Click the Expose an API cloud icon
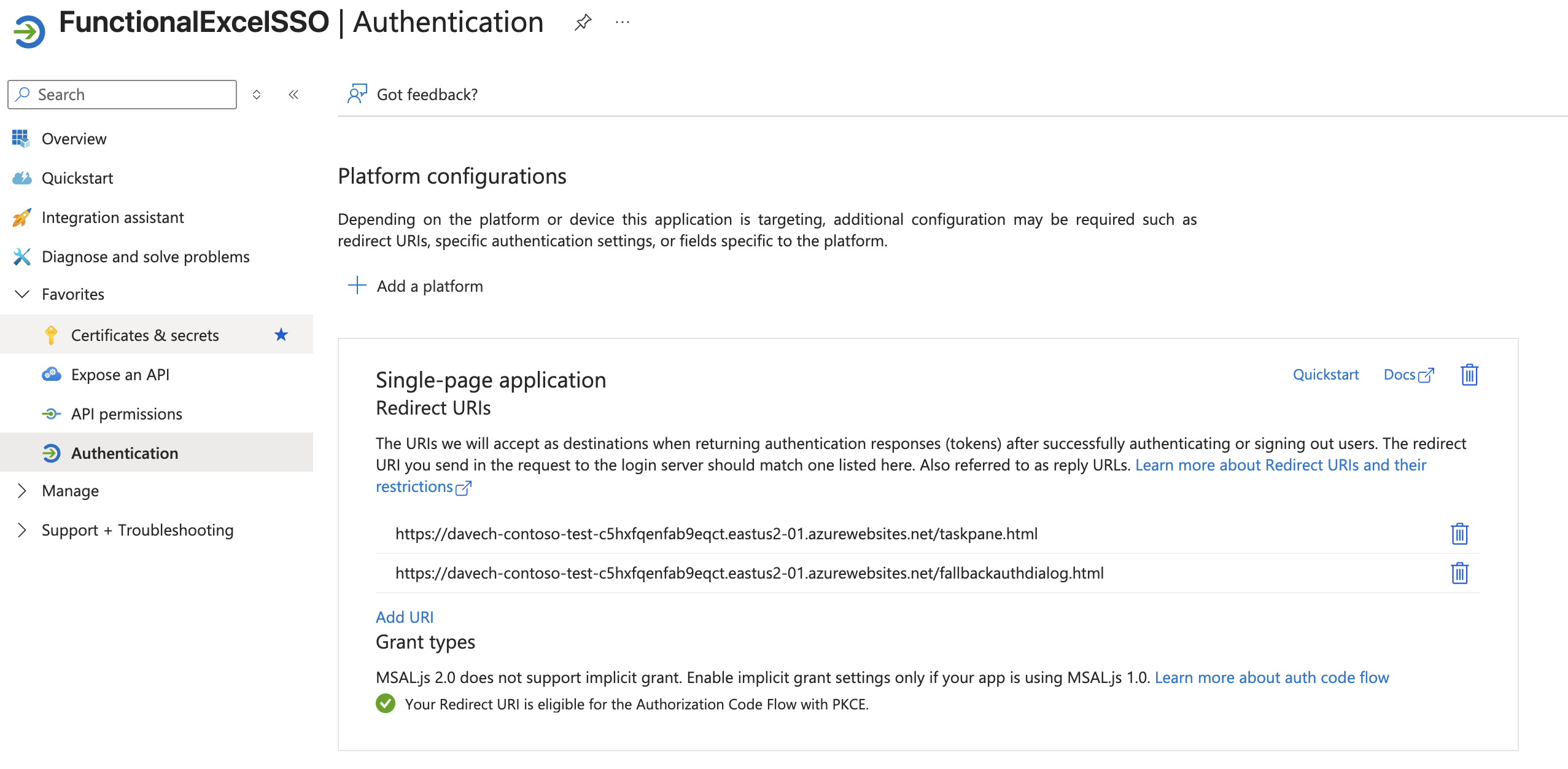 (52, 374)
